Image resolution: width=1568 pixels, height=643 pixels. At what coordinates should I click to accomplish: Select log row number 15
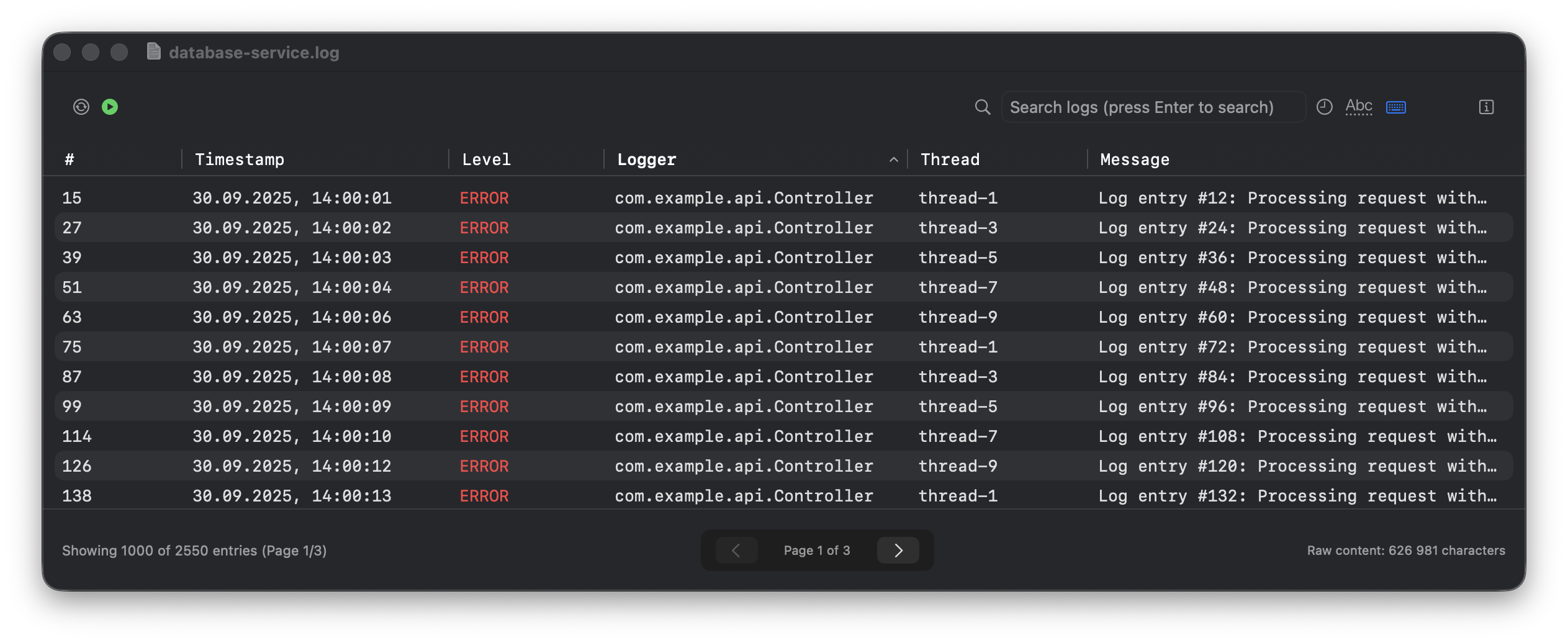point(72,198)
